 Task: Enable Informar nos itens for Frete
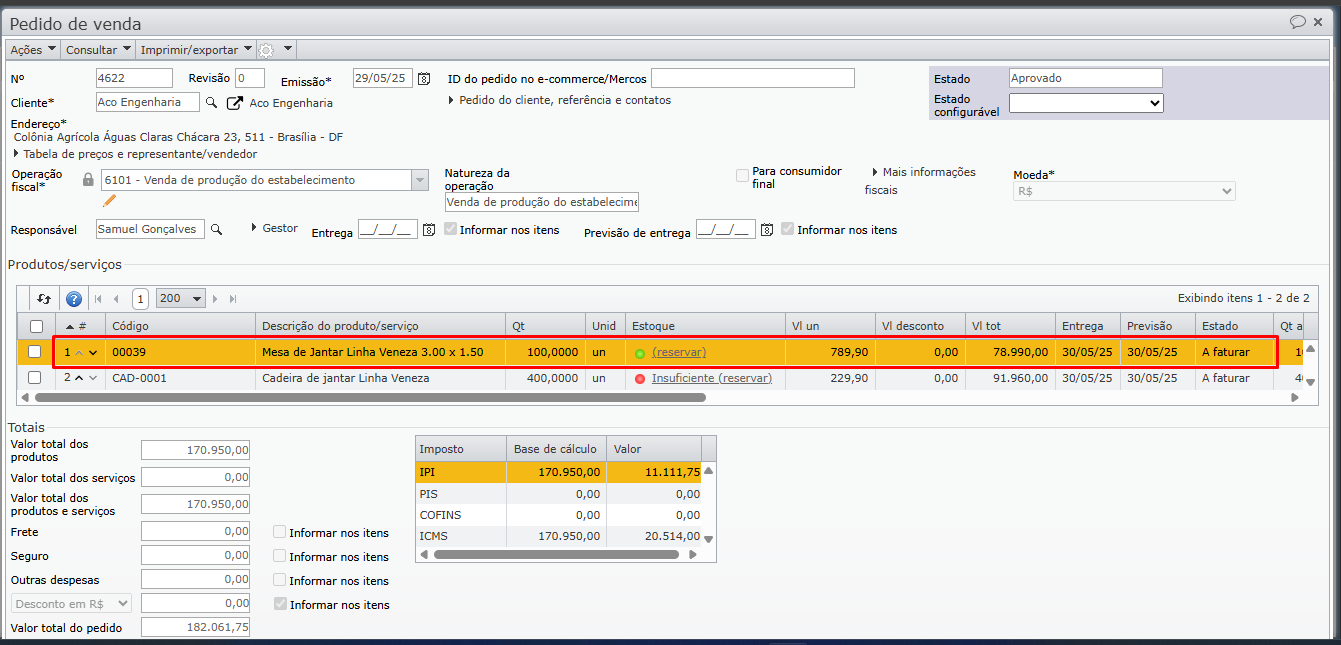click(281, 533)
